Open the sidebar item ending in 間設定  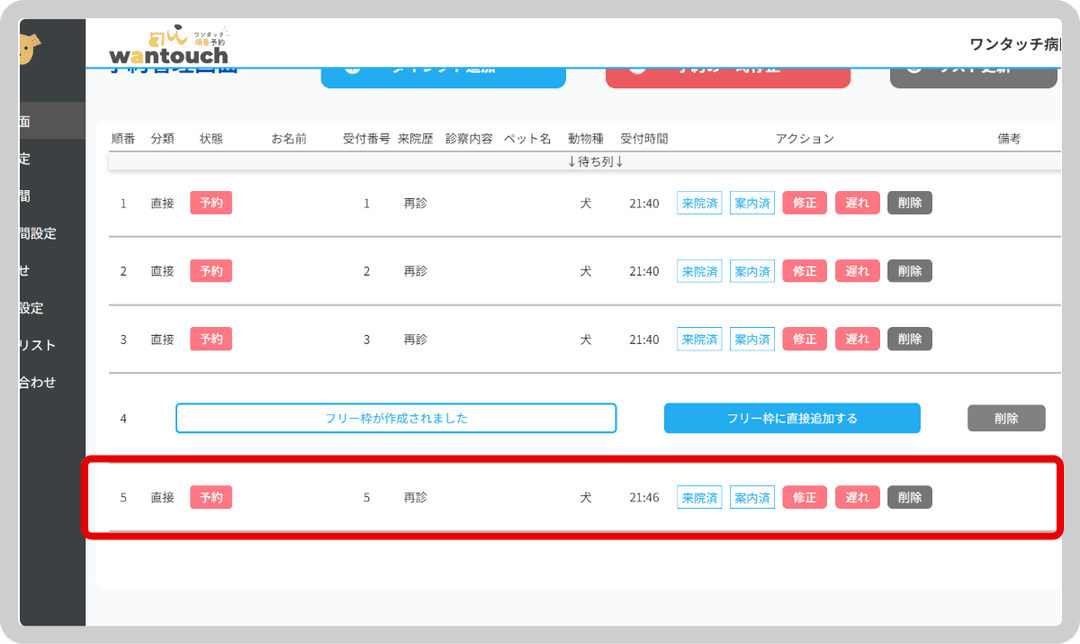(37, 233)
